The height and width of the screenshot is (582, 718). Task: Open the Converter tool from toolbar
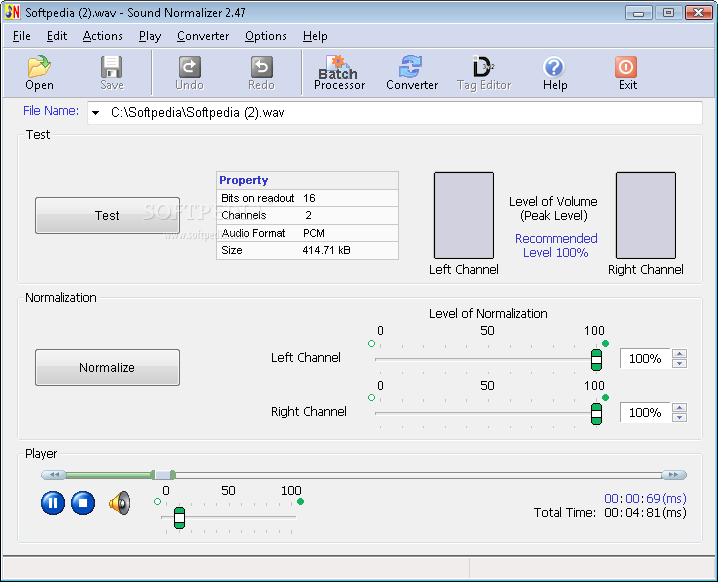[412, 73]
